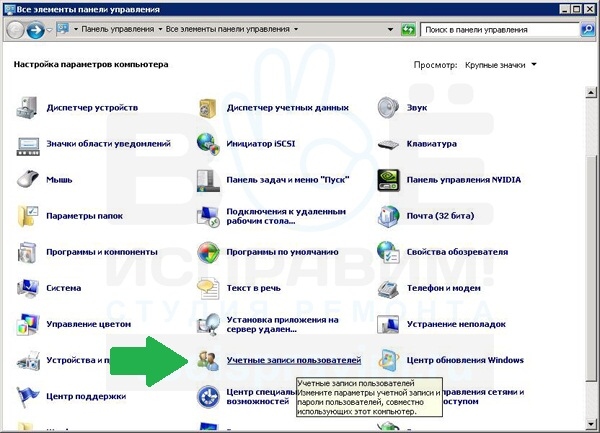The height and width of the screenshot is (433, 600).
Task: Open the Значки области уведомлений link text
Action: tap(108, 144)
